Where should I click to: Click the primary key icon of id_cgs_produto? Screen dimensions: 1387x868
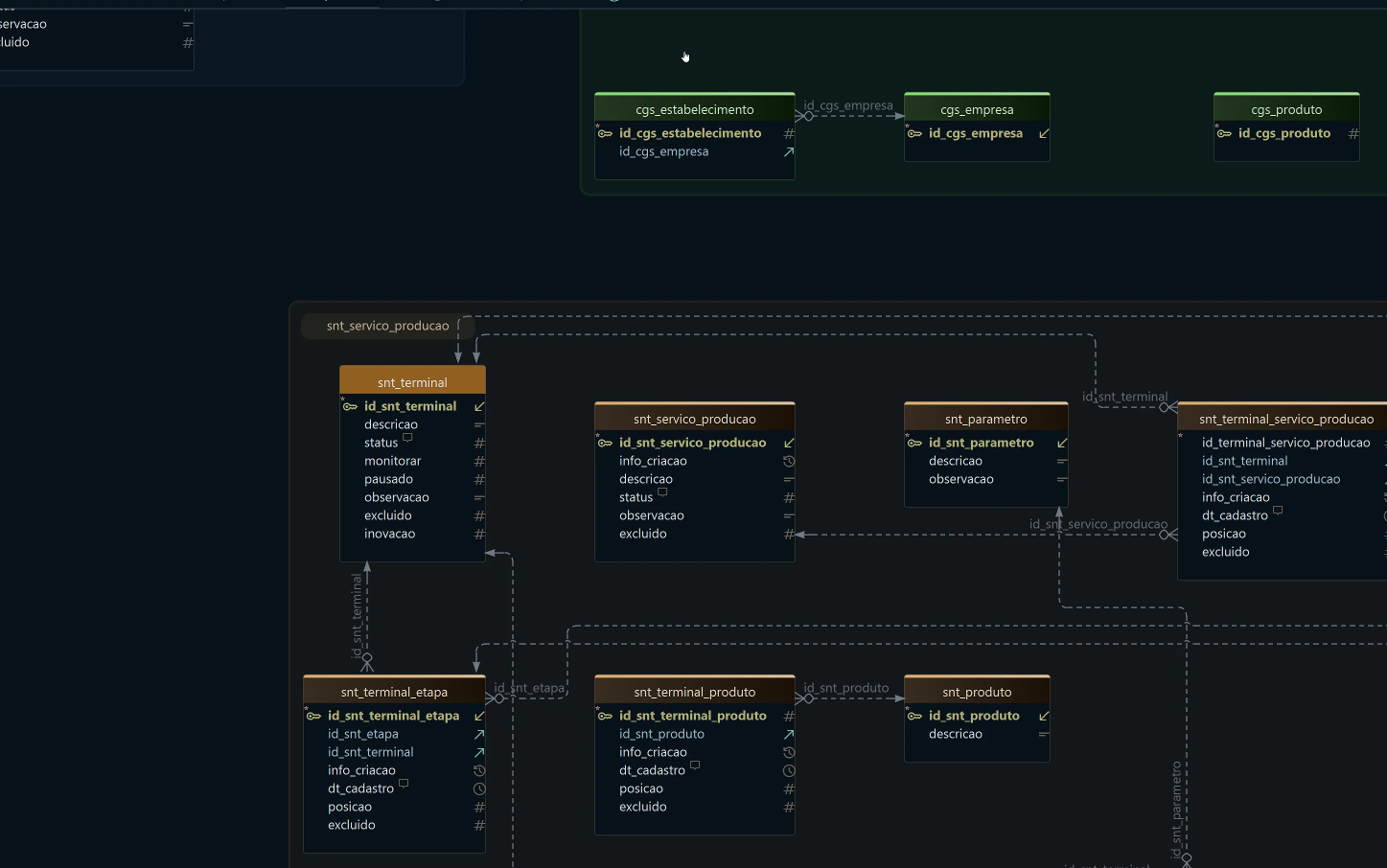click(x=1225, y=133)
